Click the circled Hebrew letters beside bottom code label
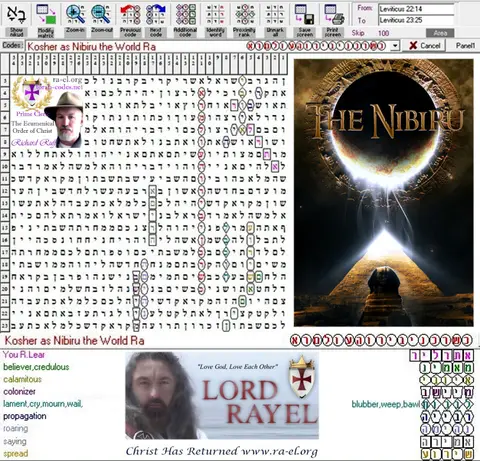Screen dimensions: 480x461 pos(381,340)
